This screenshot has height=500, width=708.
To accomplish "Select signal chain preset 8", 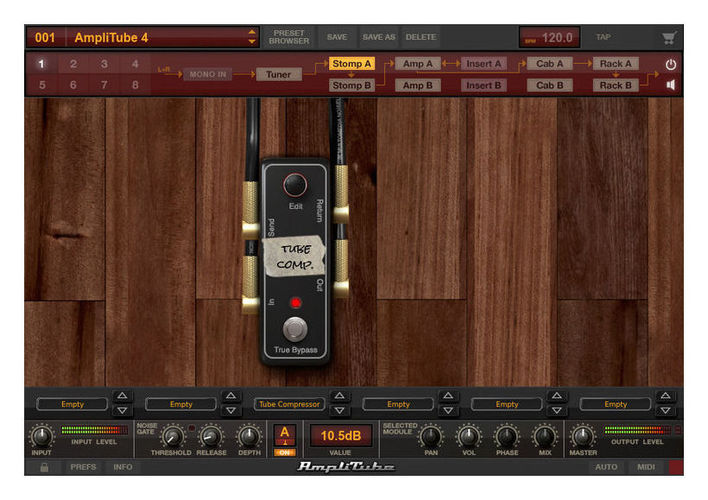I will click(x=135, y=85).
